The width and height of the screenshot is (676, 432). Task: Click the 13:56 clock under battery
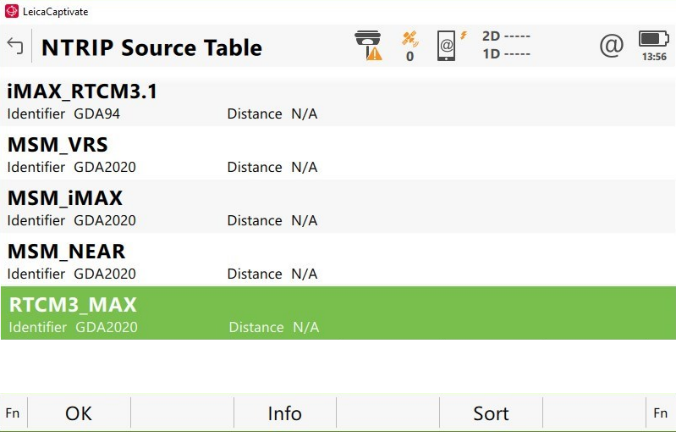(x=654, y=58)
